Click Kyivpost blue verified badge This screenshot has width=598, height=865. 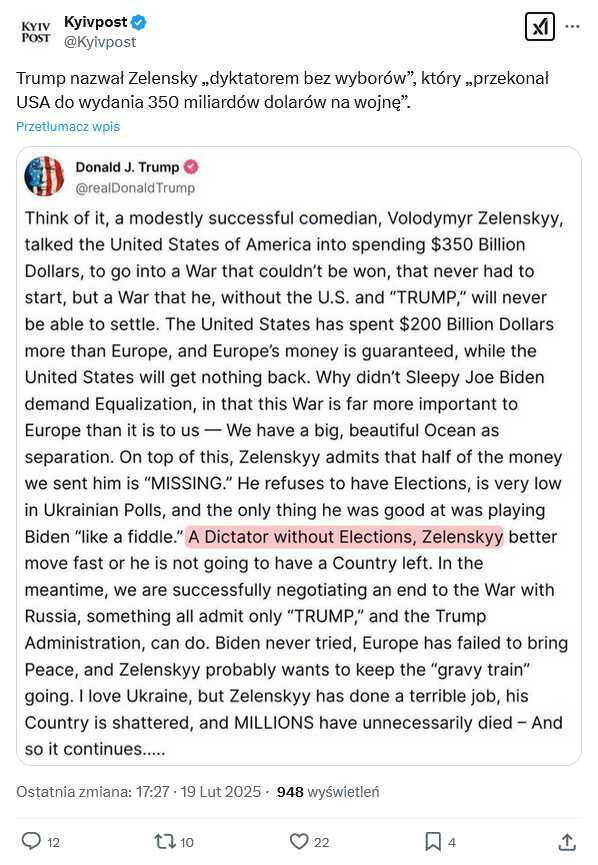[138, 22]
